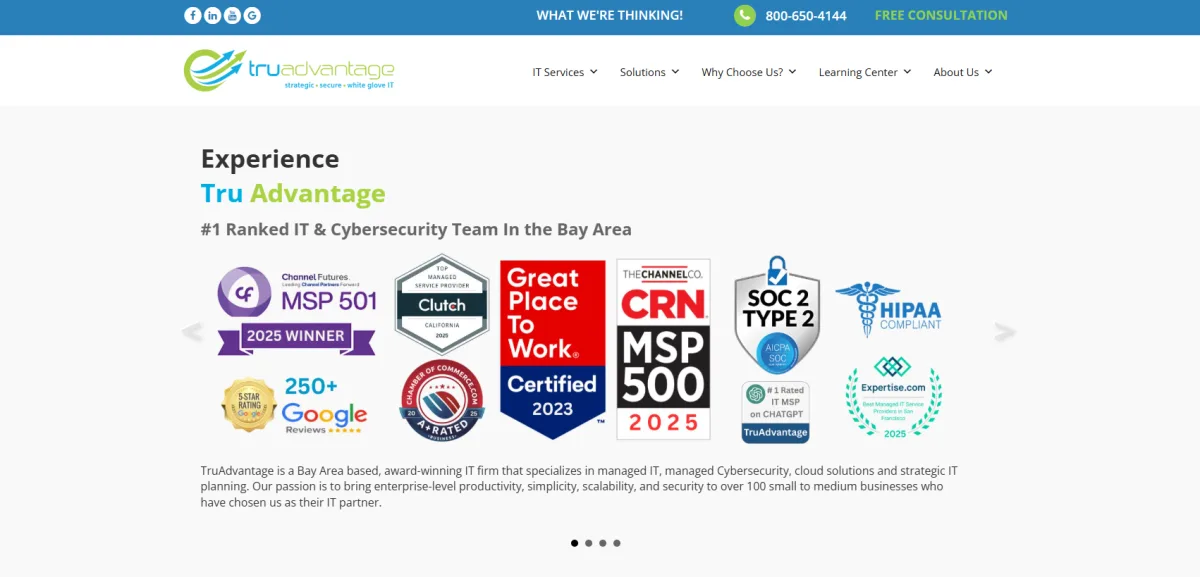Show previous slide with left arrow
This screenshot has width=1200, height=577.
192,332
